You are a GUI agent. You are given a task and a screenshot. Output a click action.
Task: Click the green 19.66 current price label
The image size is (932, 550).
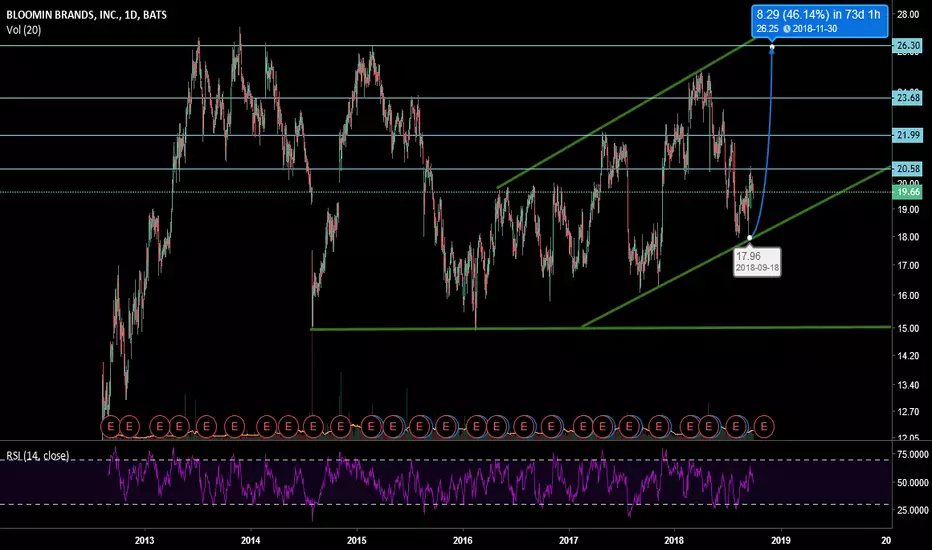click(x=908, y=191)
